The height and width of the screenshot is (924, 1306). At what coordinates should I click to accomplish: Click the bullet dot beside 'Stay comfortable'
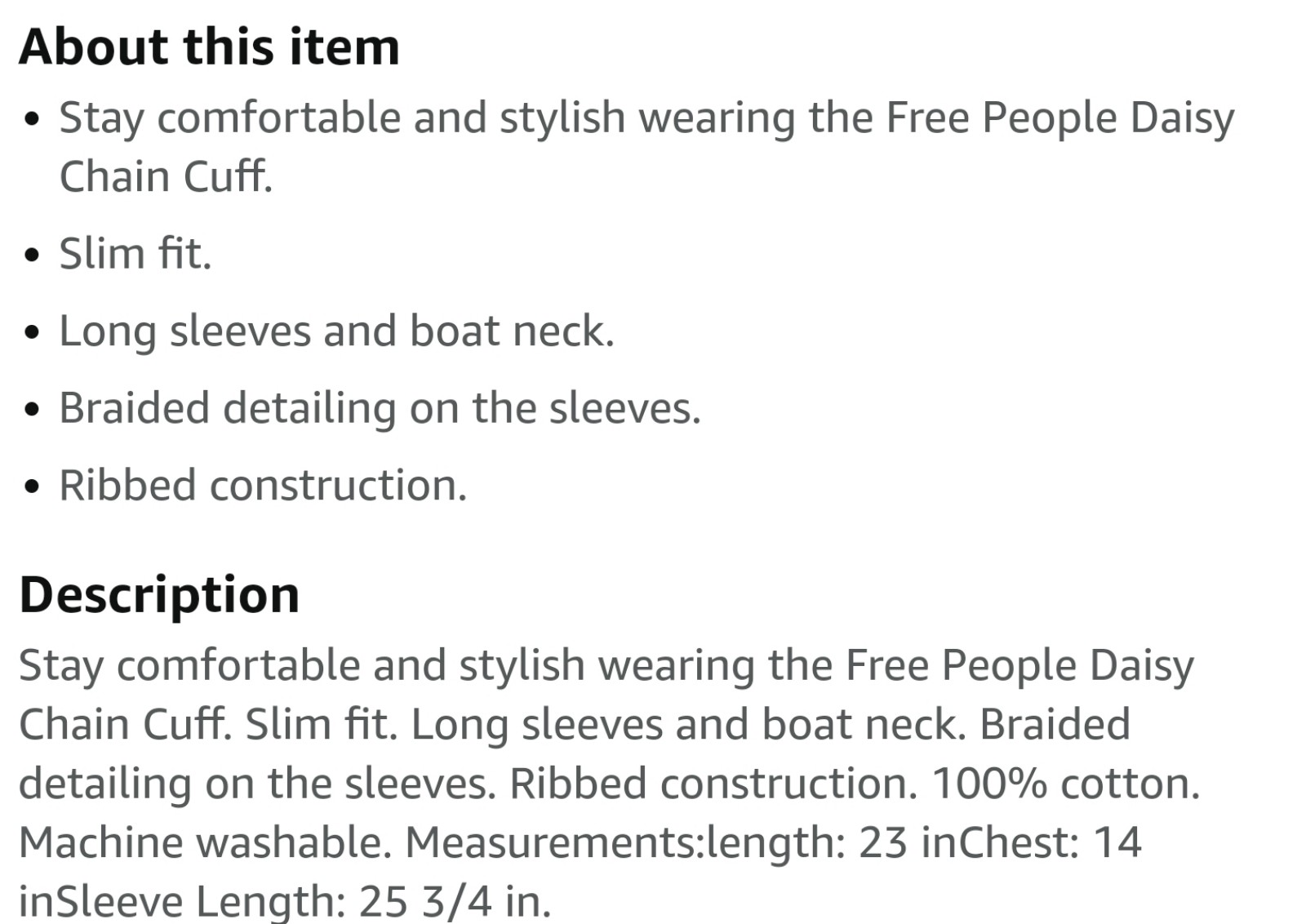pyautogui.click(x=32, y=120)
